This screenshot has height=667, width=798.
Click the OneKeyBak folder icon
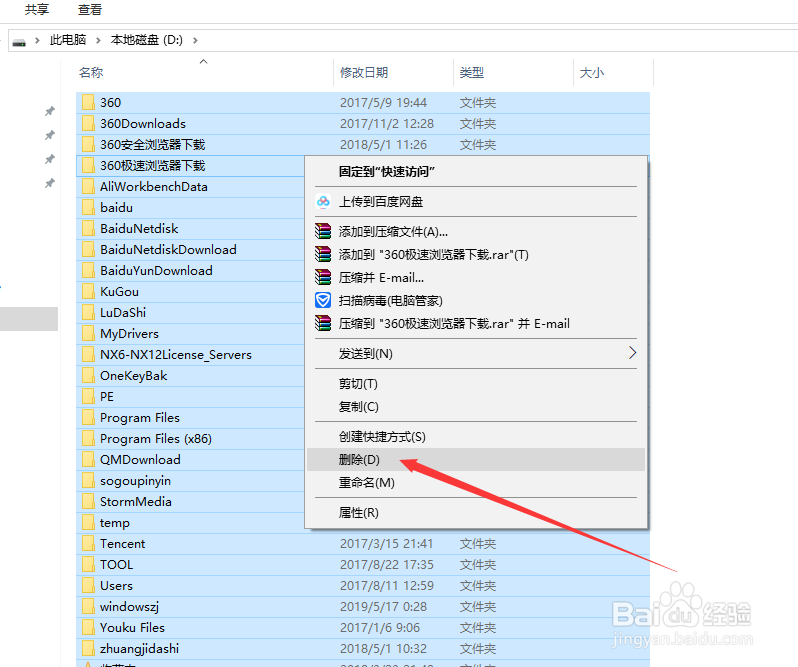pos(88,375)
